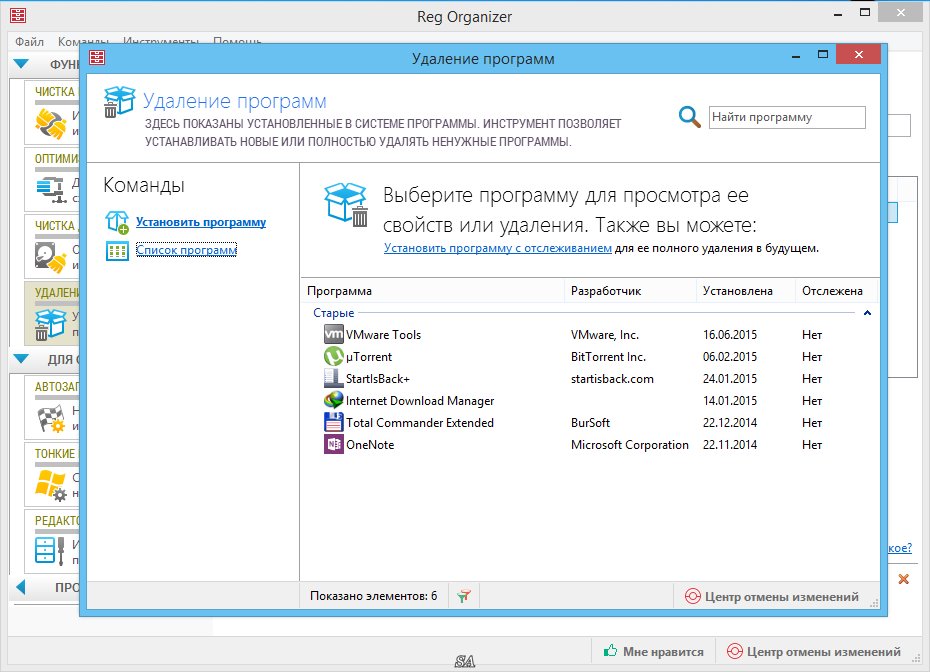The height and width of the screenshot is (672, 930).
Task: Open the ТОНКИЕ Windows flag icon in Reg Organizer
Action: pos(51,486)
